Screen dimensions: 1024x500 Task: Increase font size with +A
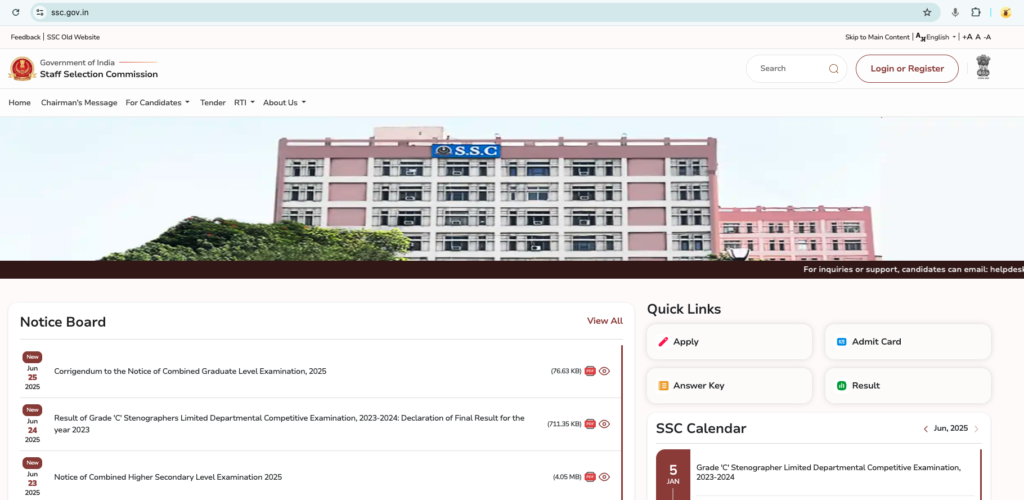click(967, 37)
